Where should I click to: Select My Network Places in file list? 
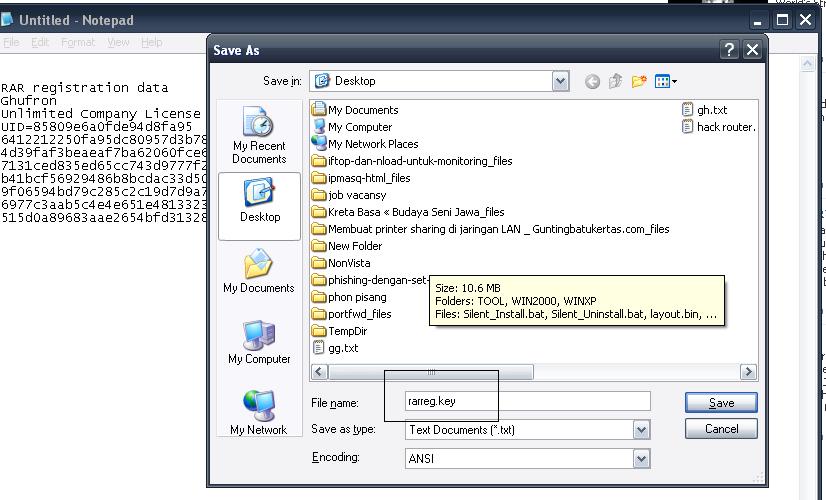pyautogui.click(x=365, y=144)
